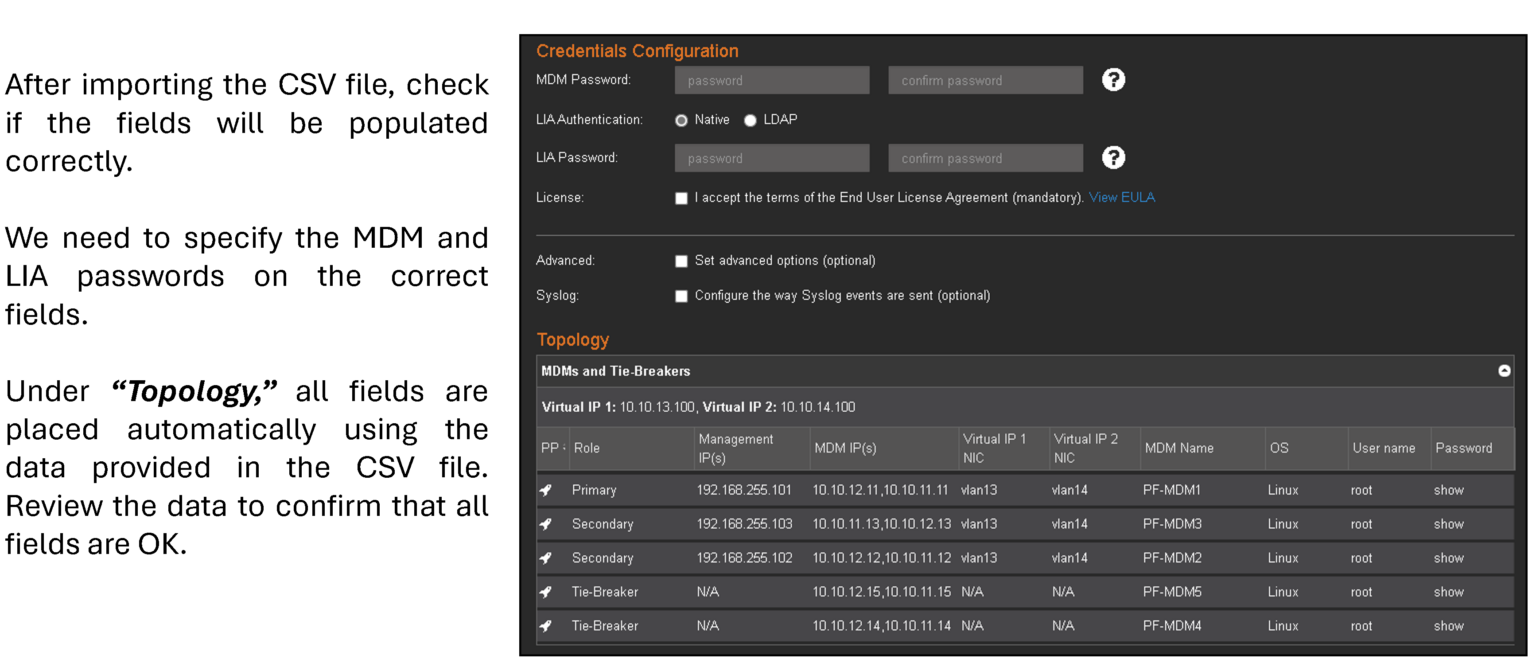Enable Set advanced options

681,260
